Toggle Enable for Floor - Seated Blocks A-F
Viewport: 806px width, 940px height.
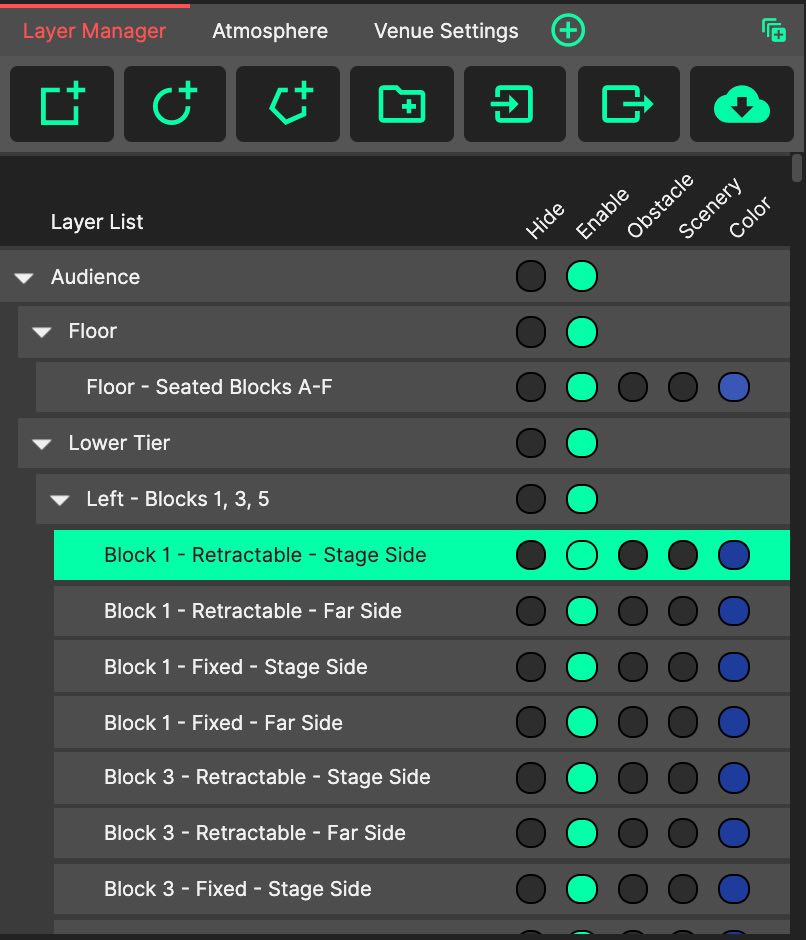click(582, 387)
